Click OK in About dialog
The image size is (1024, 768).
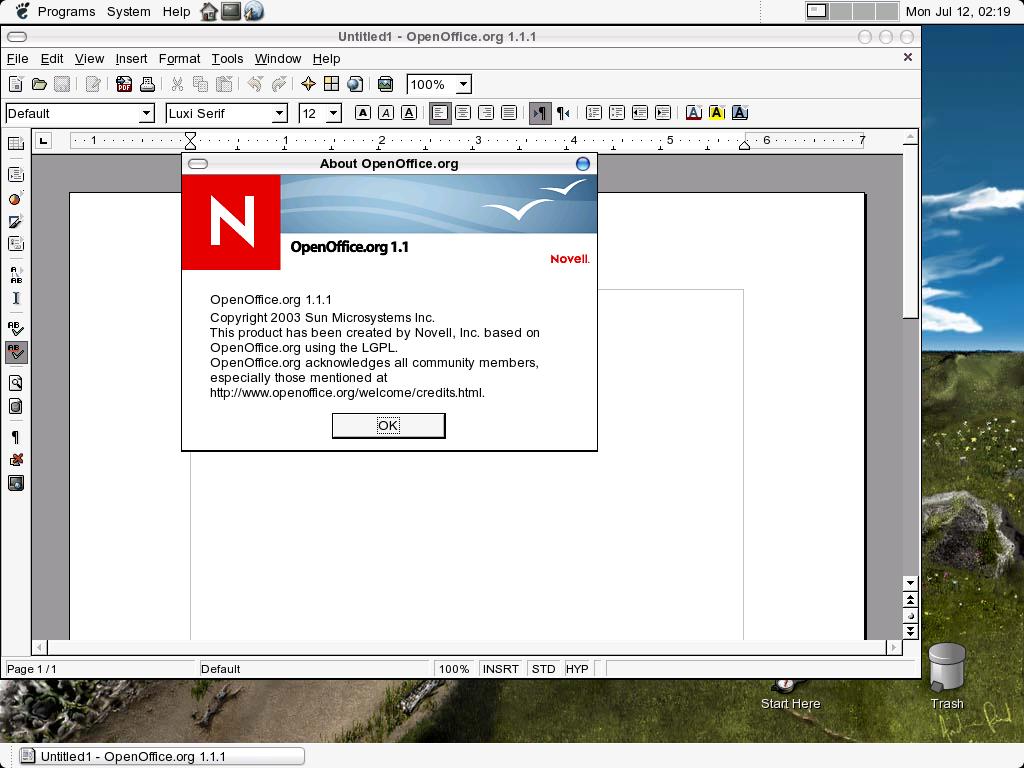(389, 426)
